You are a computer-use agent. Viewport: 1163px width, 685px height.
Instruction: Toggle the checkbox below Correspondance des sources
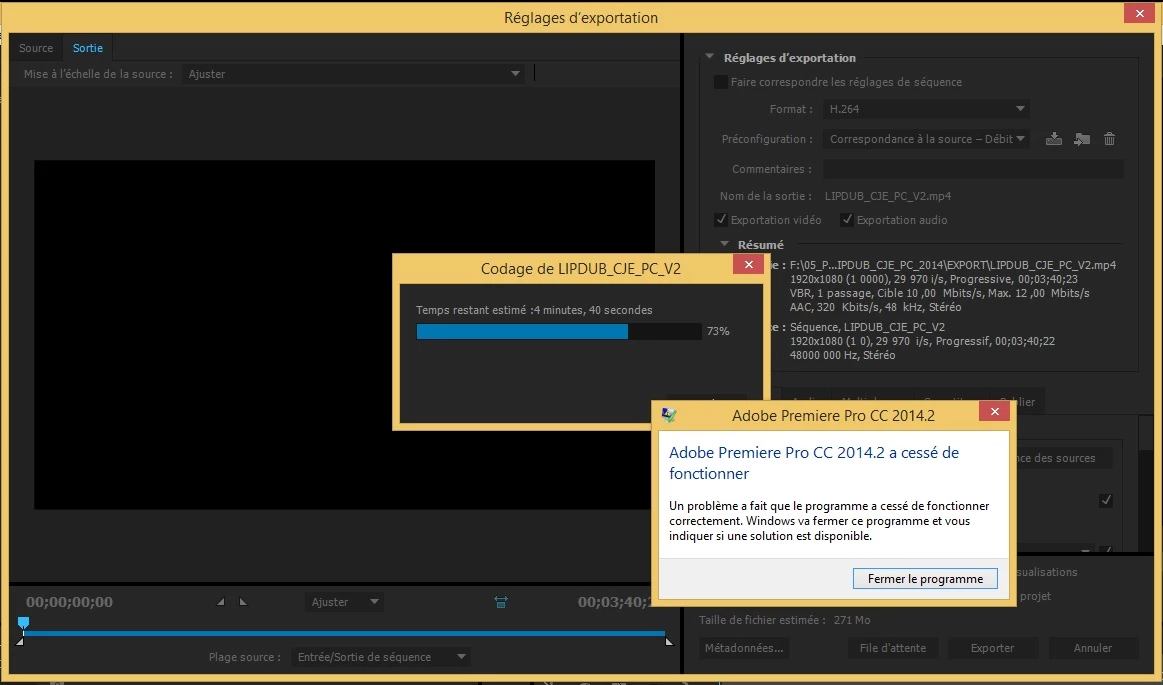click(1106, 500)
